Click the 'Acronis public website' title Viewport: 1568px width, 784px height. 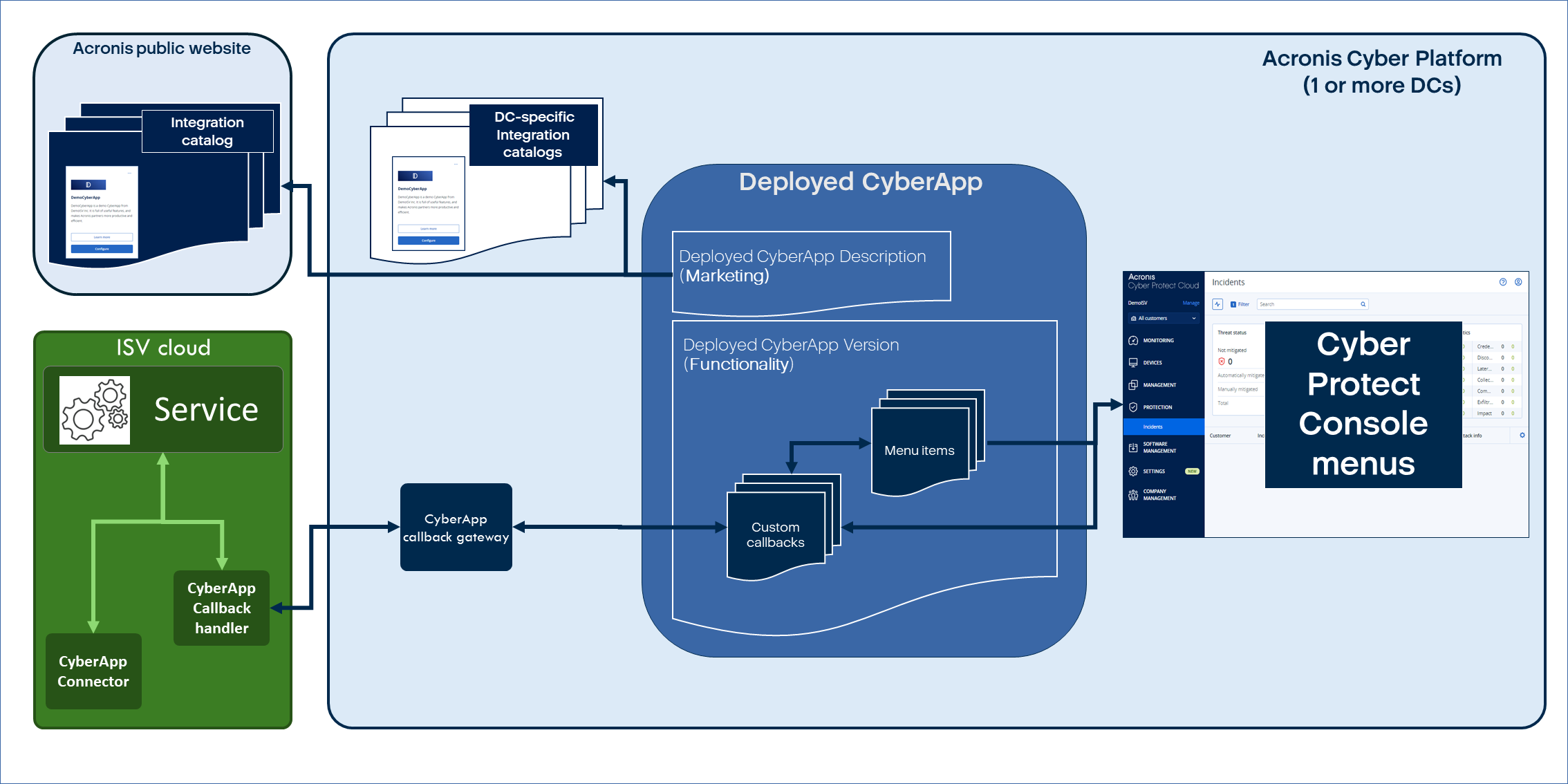point(162,48)
